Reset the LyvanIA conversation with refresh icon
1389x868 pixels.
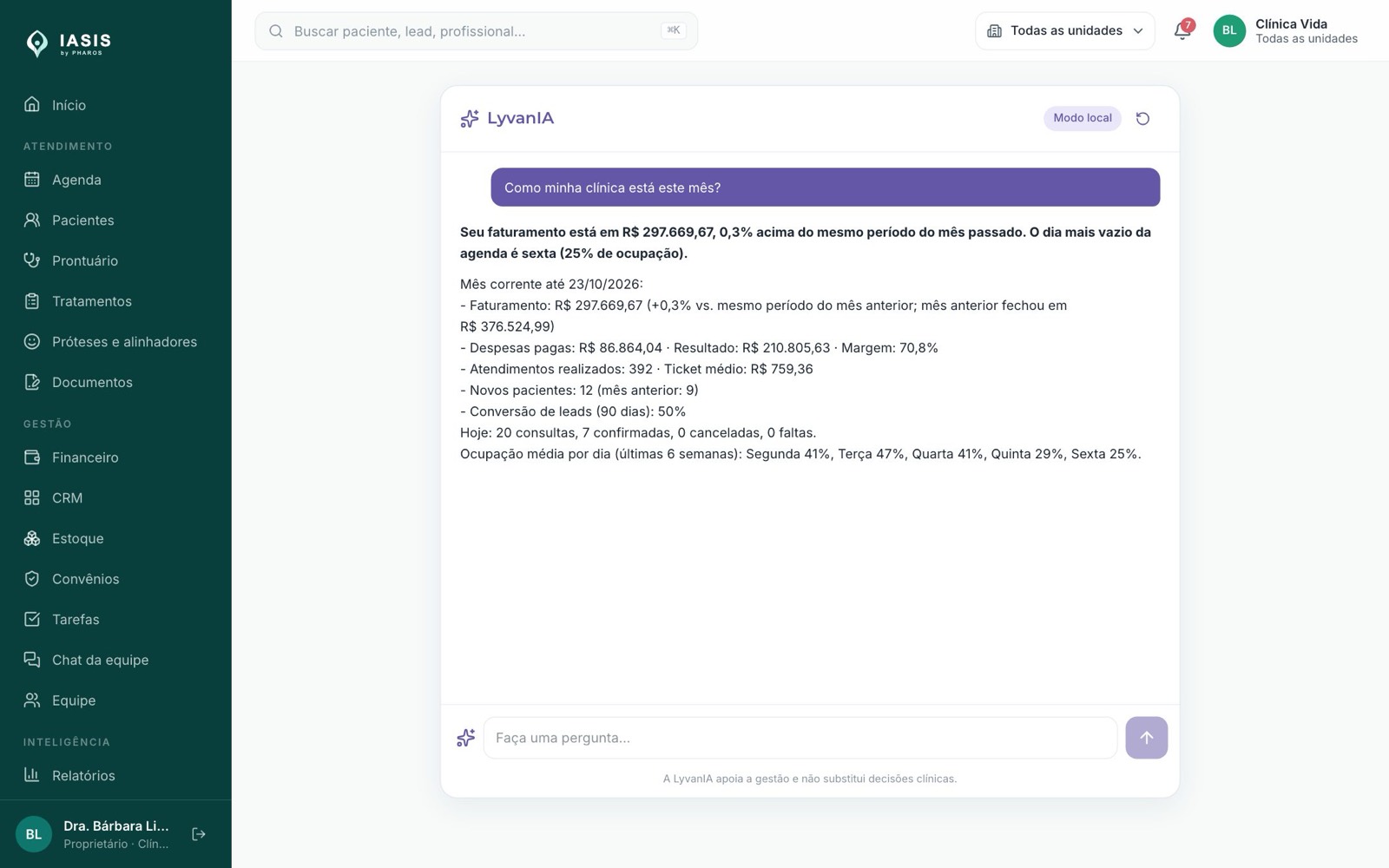pyautogui.click(x=1142, y=119)
